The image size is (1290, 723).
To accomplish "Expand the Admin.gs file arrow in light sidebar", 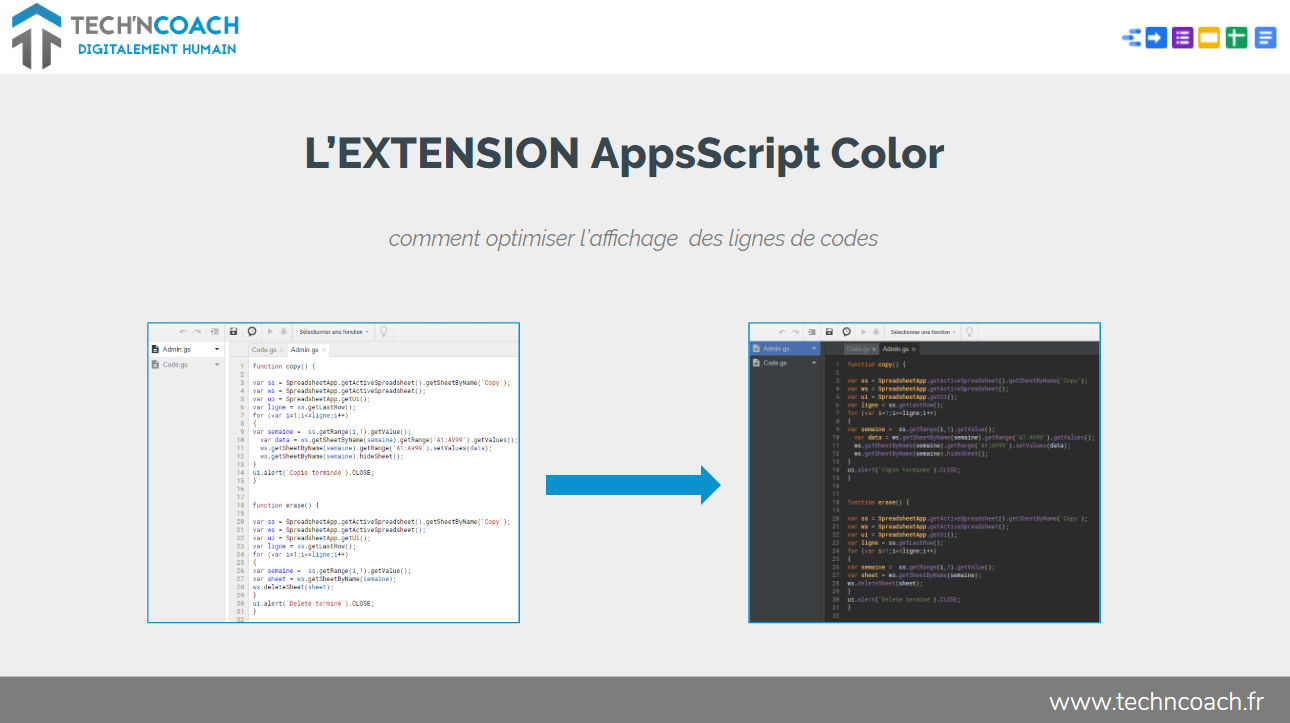I will pos(217,349).
